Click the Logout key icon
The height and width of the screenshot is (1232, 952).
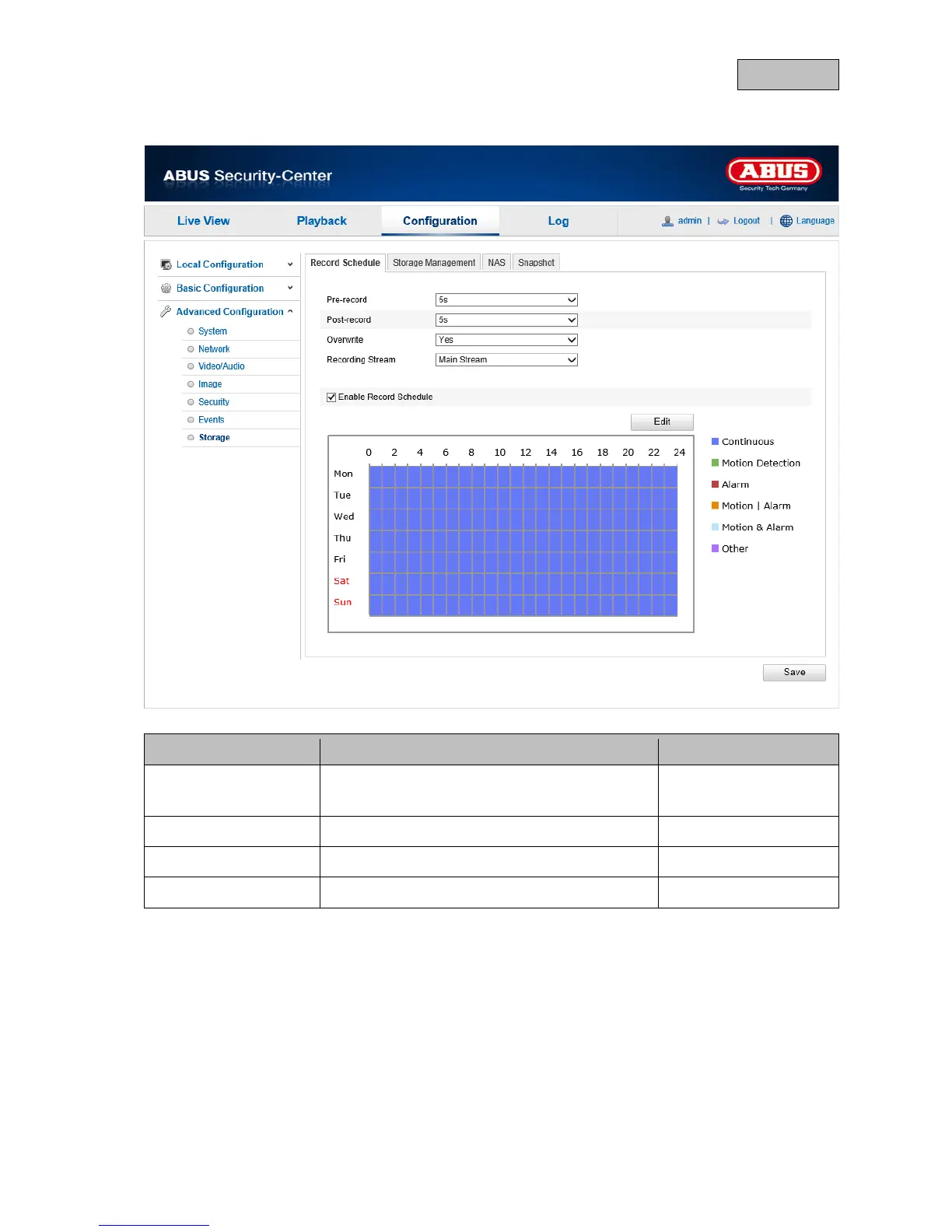(723, 221)
